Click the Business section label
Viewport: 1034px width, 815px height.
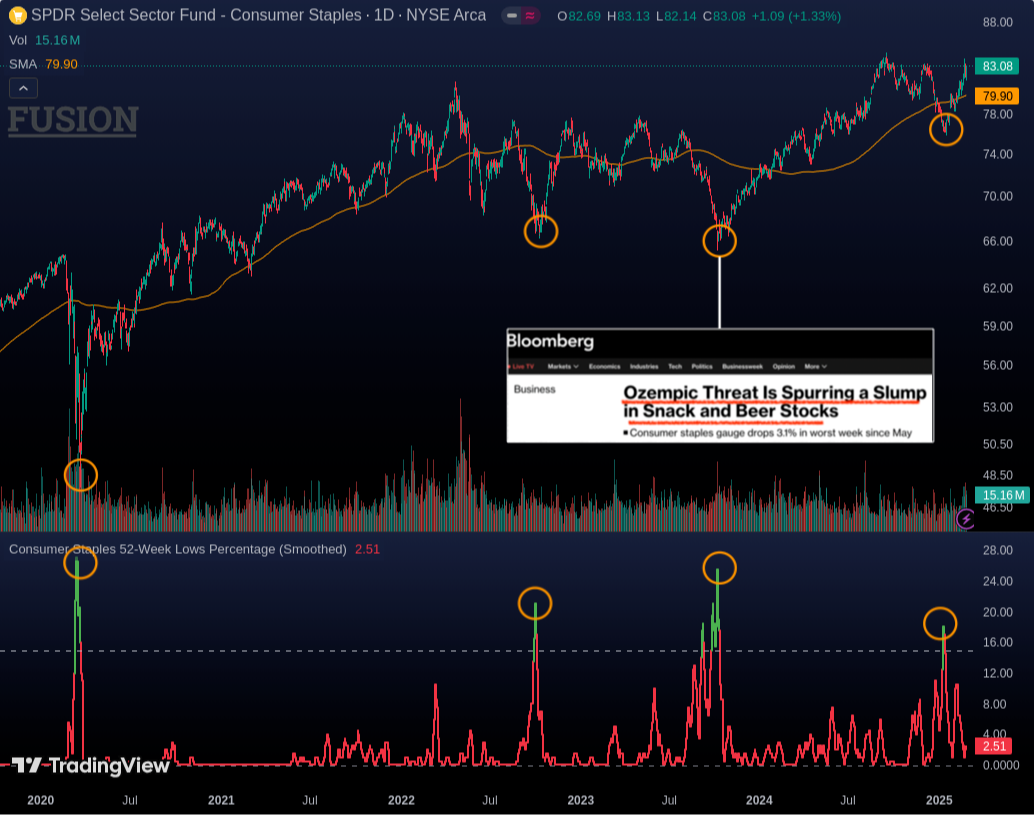(535, 390)
